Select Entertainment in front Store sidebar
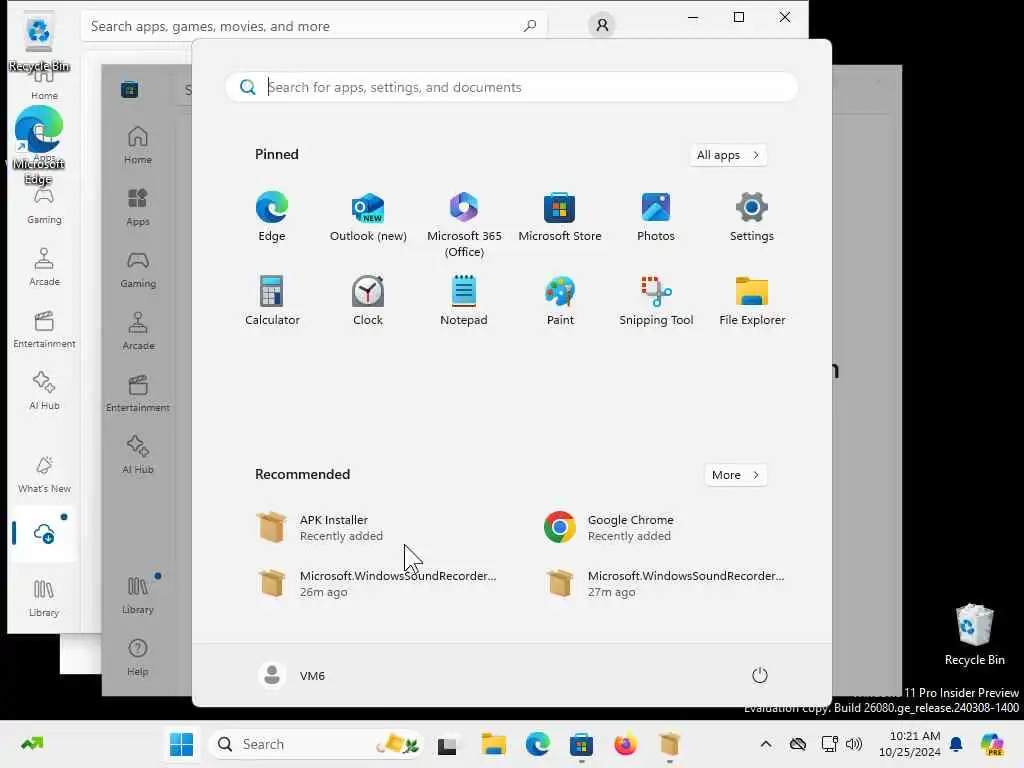The image size is (1024, 768). [44, 330]
